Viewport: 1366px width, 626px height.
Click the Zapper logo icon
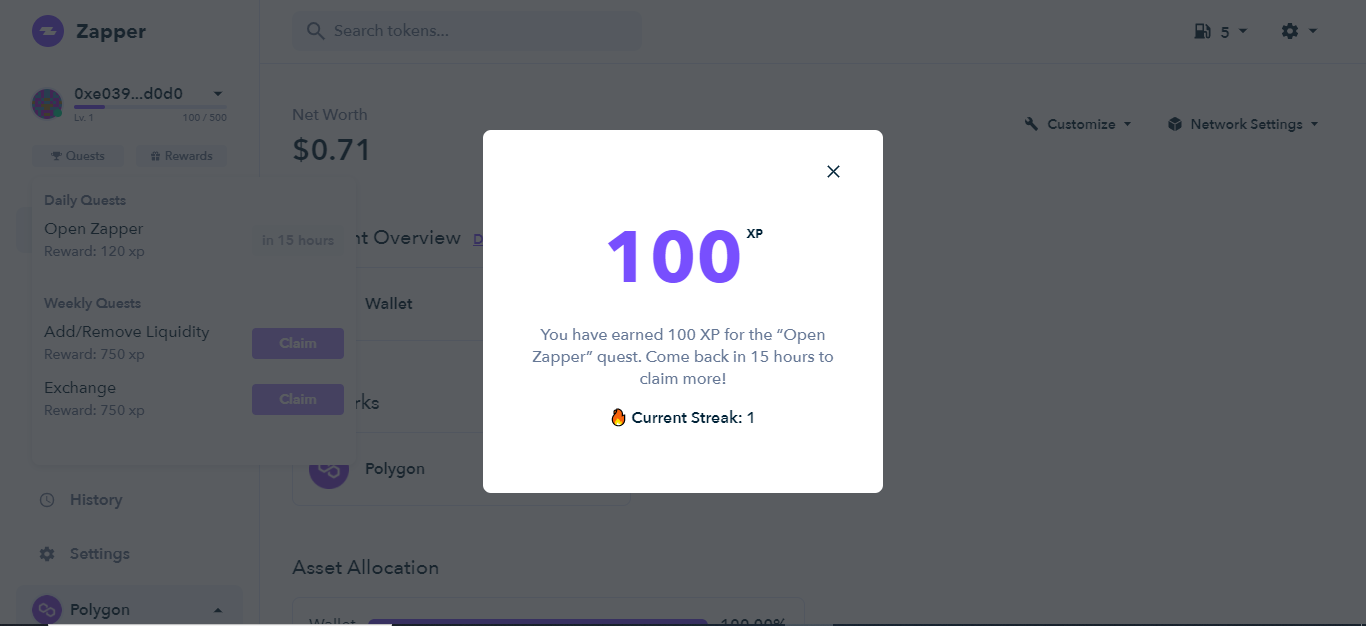48,31
